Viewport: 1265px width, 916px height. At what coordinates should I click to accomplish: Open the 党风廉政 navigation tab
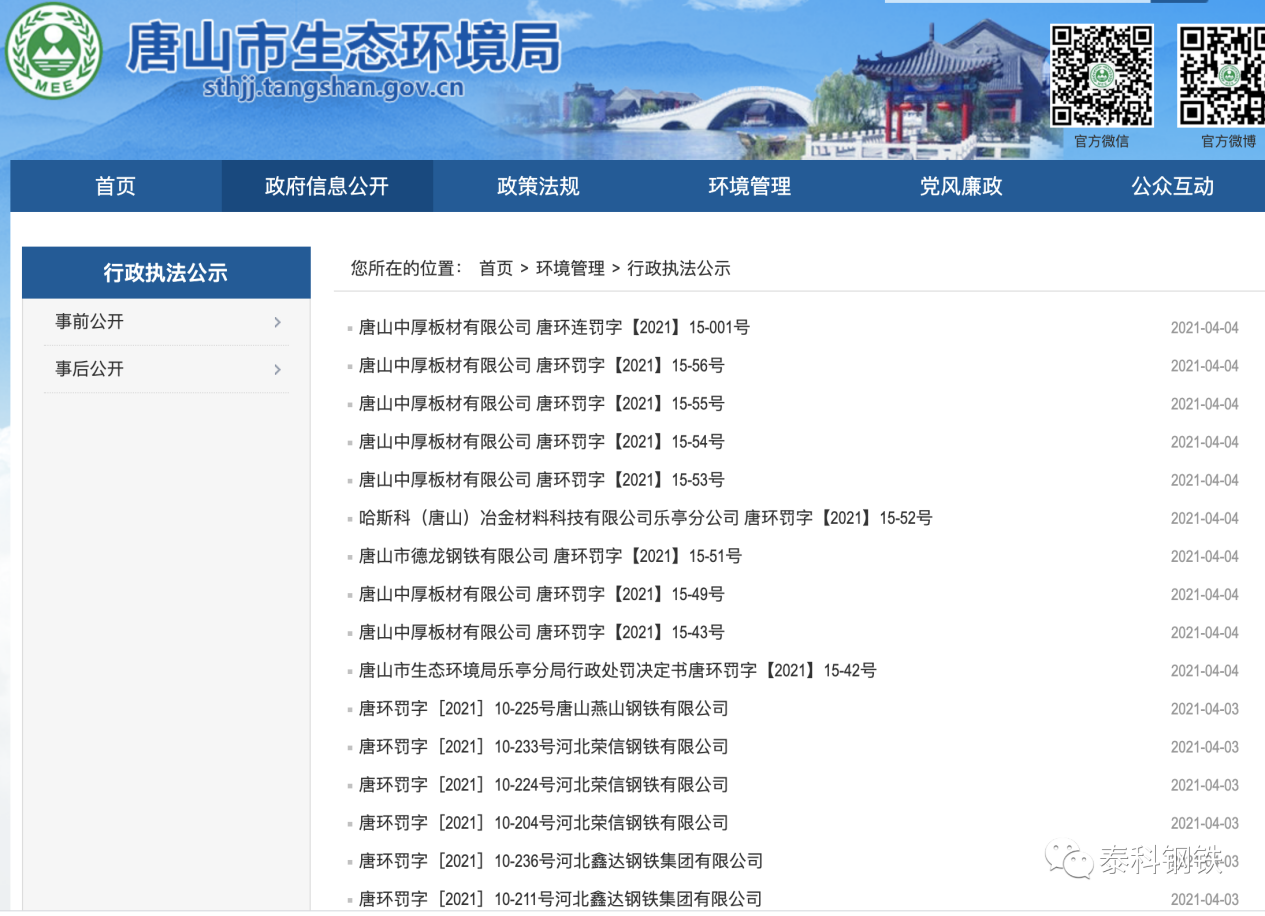[x=961, y=186]
